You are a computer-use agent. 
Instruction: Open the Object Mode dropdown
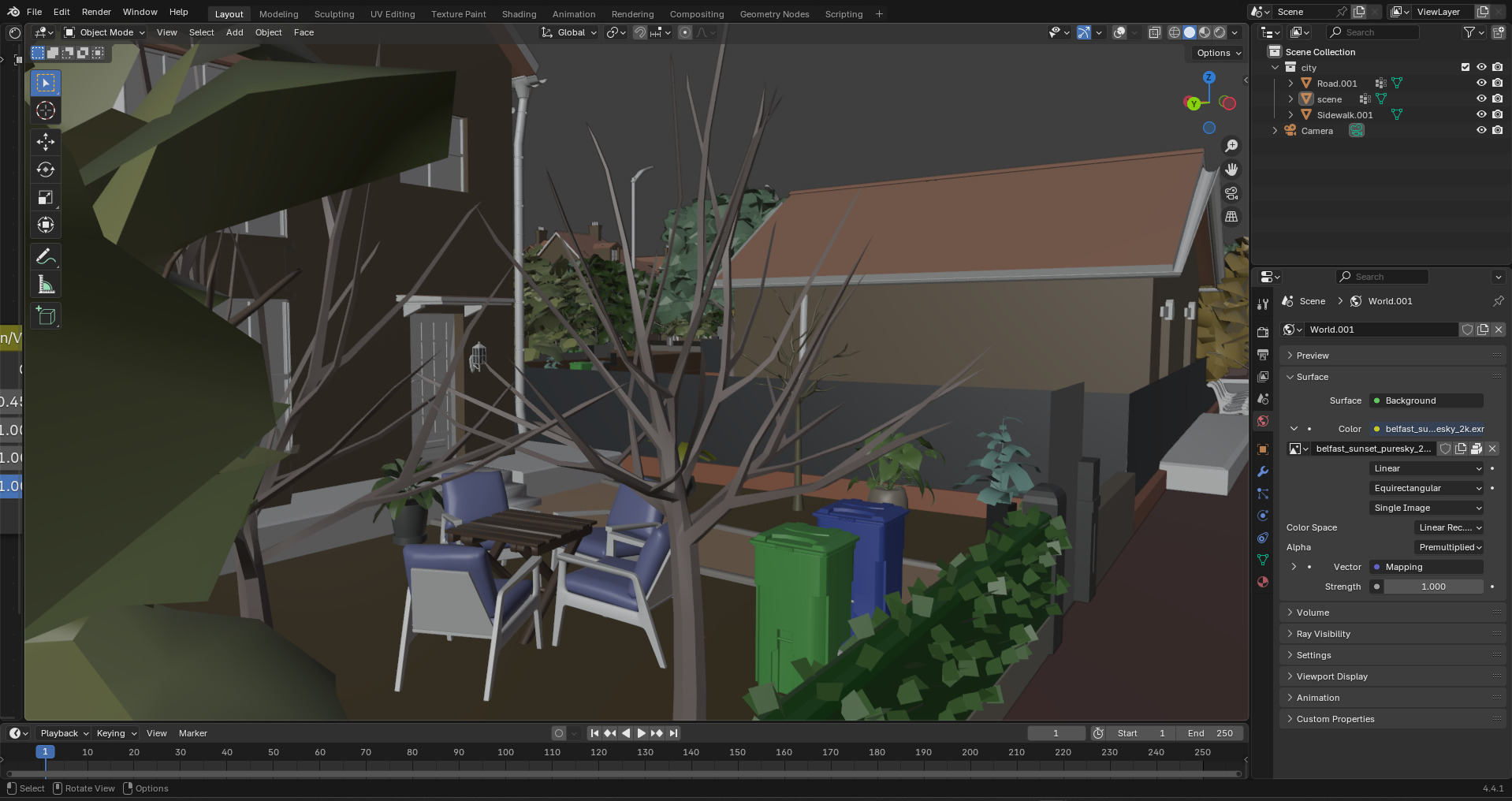pos(105,32)
